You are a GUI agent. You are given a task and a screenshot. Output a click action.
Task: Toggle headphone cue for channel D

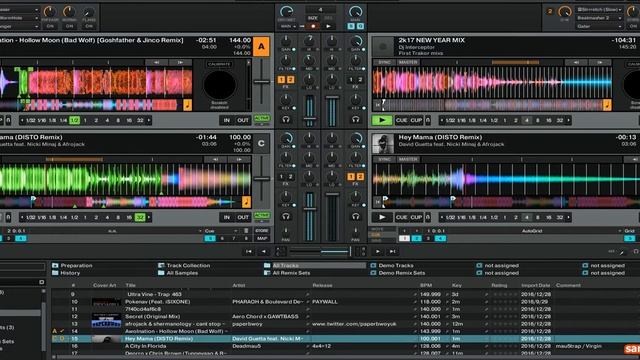356,216
